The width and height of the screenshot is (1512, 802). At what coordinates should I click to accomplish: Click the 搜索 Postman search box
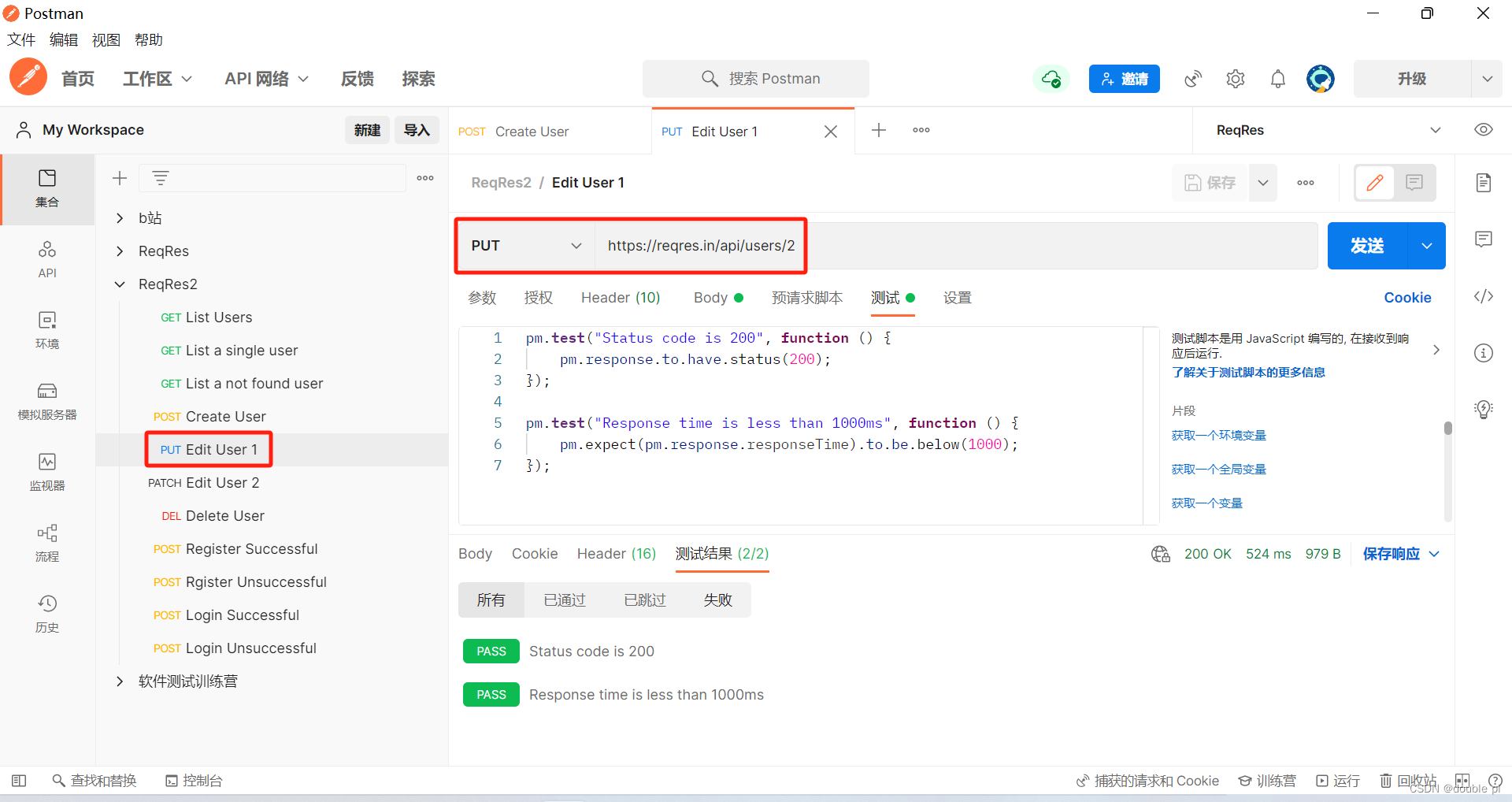(x=756, y=79)
